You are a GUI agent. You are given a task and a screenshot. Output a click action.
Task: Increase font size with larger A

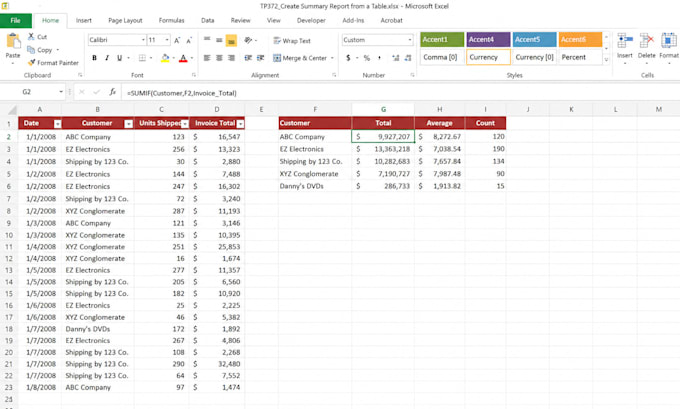pyautogui.click(x=177, y=40)
